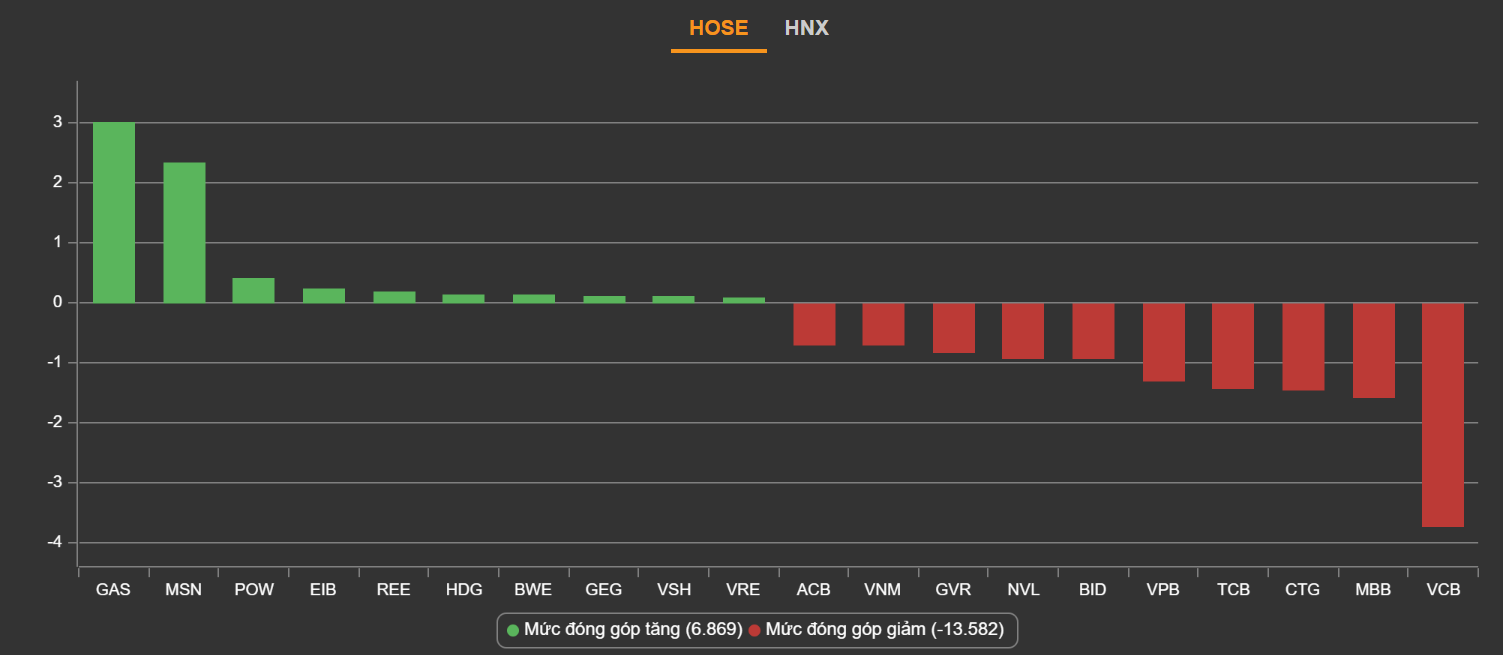
Task: Open the HNX tab
Action: coord(806,28)
